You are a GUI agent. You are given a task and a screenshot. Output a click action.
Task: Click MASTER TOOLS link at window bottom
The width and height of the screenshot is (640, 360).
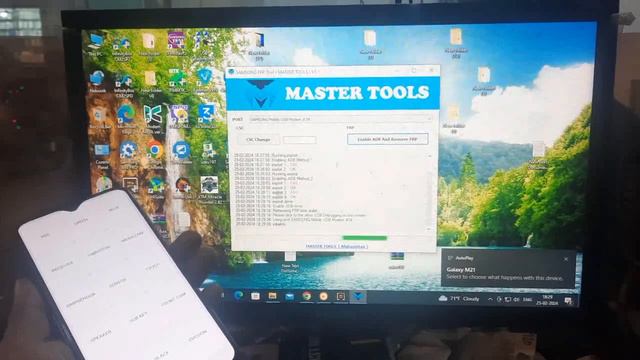click(337, 246)
